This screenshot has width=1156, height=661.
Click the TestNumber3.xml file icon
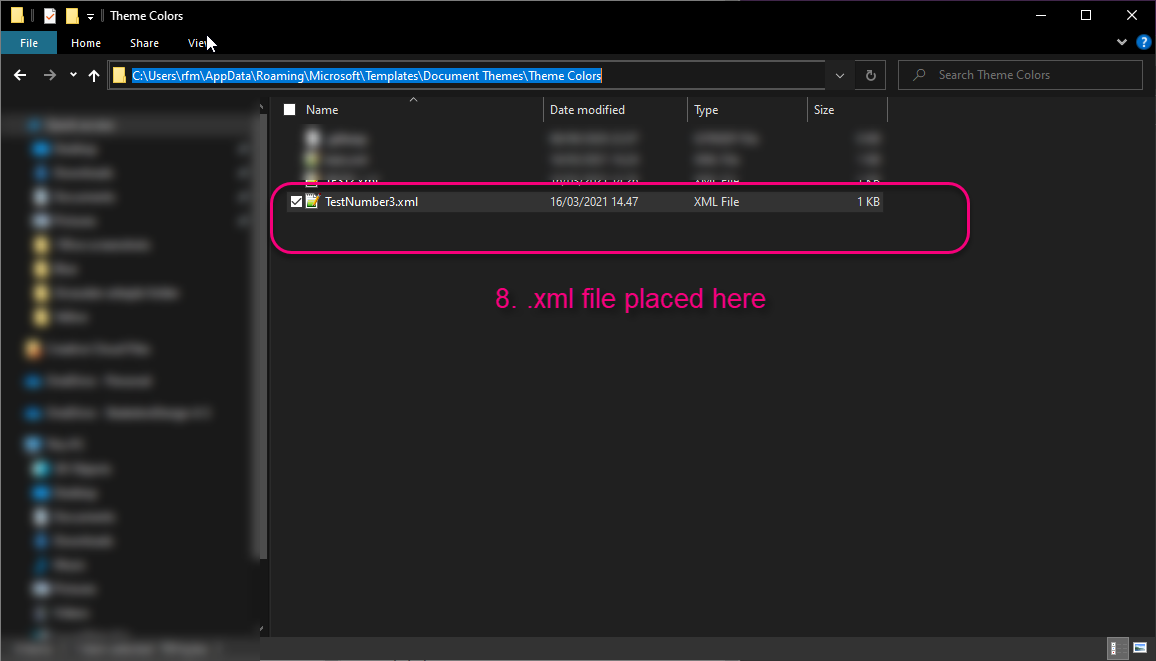click(313, 201)
